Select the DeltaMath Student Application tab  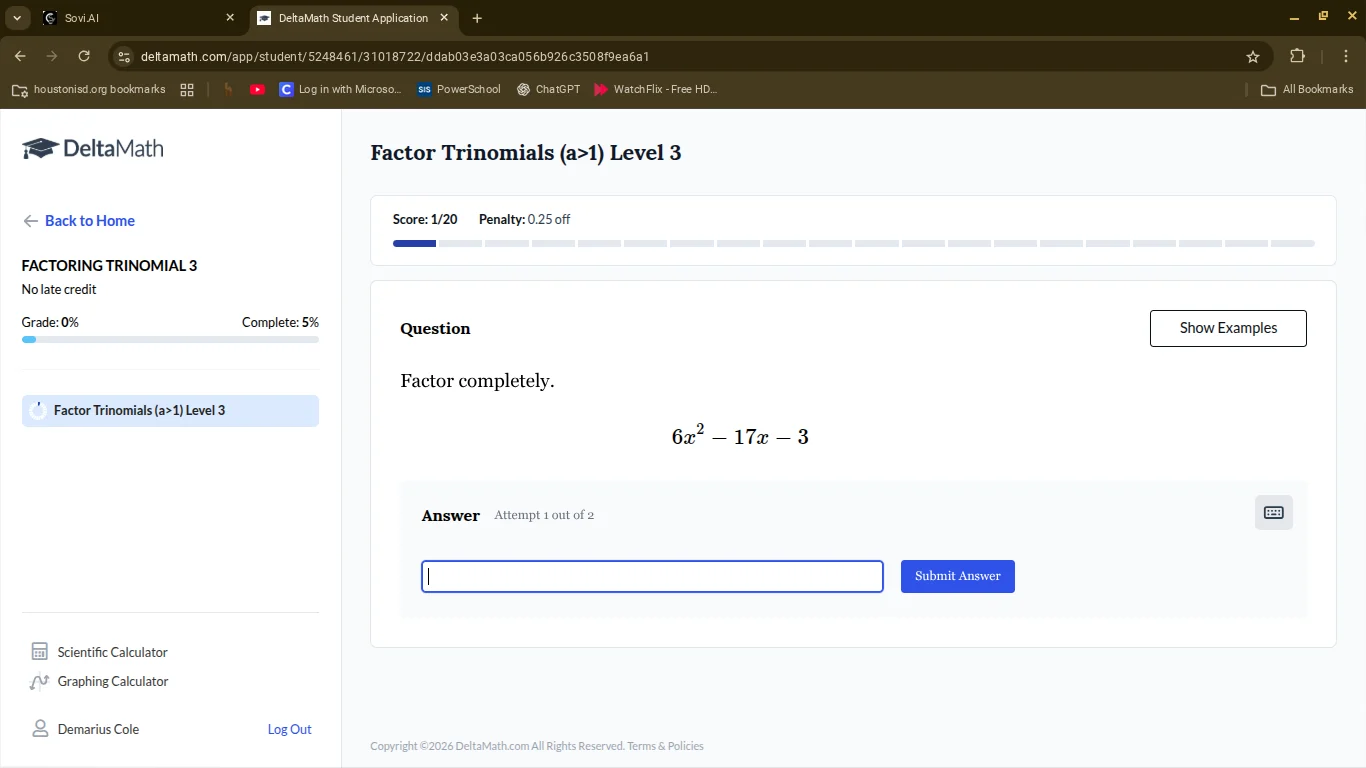coord(353,18)
